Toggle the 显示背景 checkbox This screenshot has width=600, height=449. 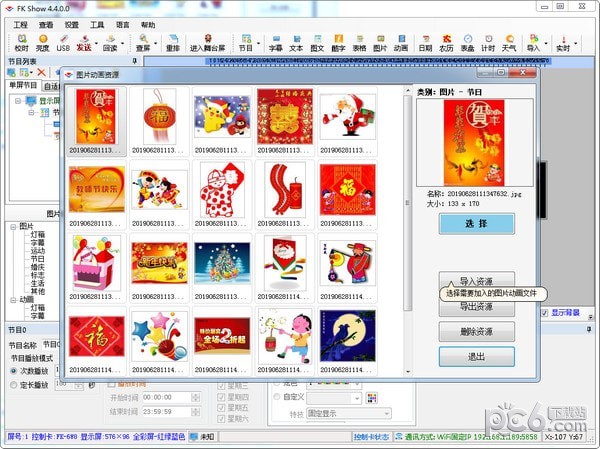(x=545, y=313)
